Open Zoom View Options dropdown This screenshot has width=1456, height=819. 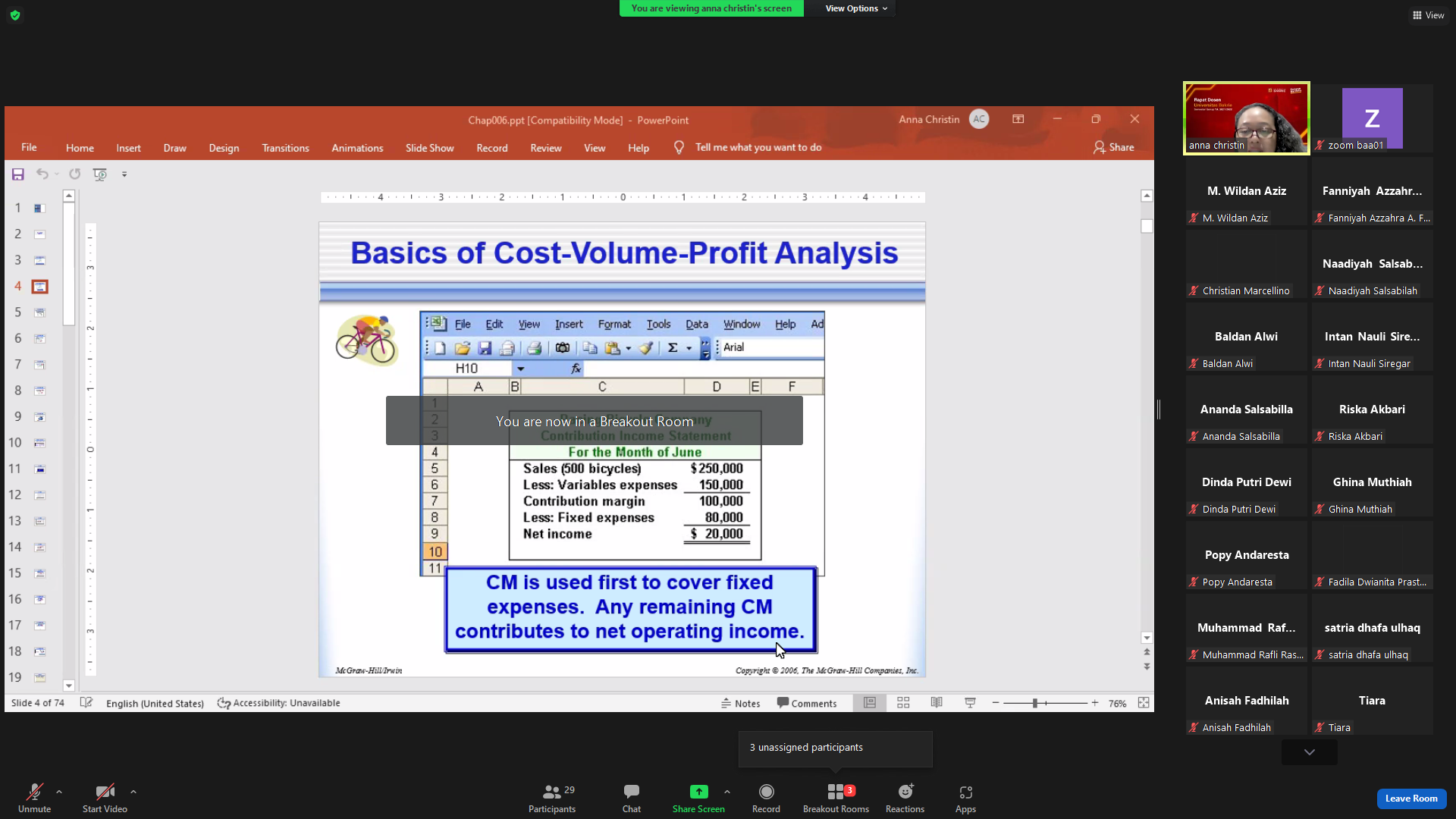(x=856, y=8)
